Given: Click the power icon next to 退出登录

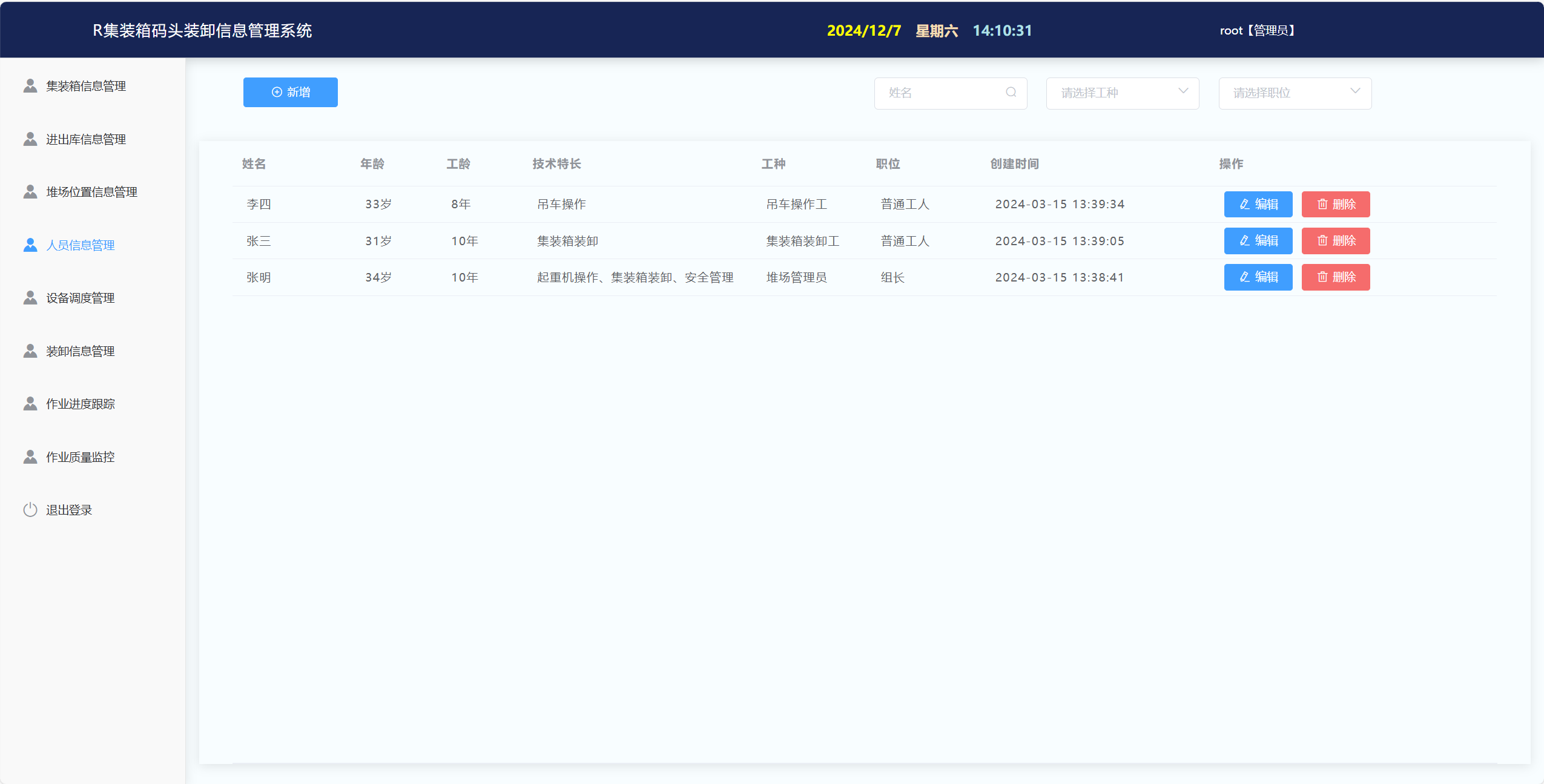Looking at the screenshot, I should pos(30,510).
